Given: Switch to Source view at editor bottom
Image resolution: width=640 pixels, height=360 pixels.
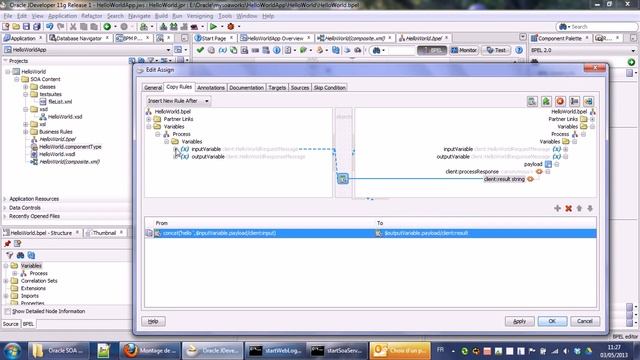Looking at the screenshot, I should pyautogui.click(x=11, y=324).
